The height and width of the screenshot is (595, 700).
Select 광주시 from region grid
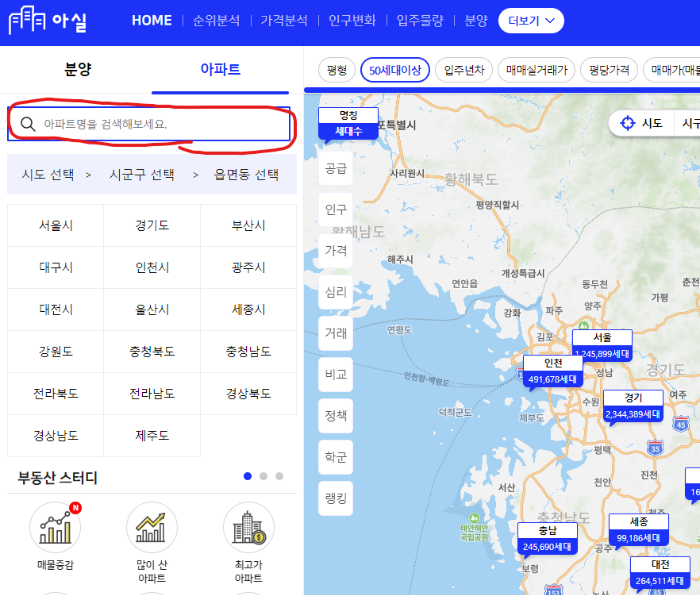pyautogui.click(x=248, y=267)
